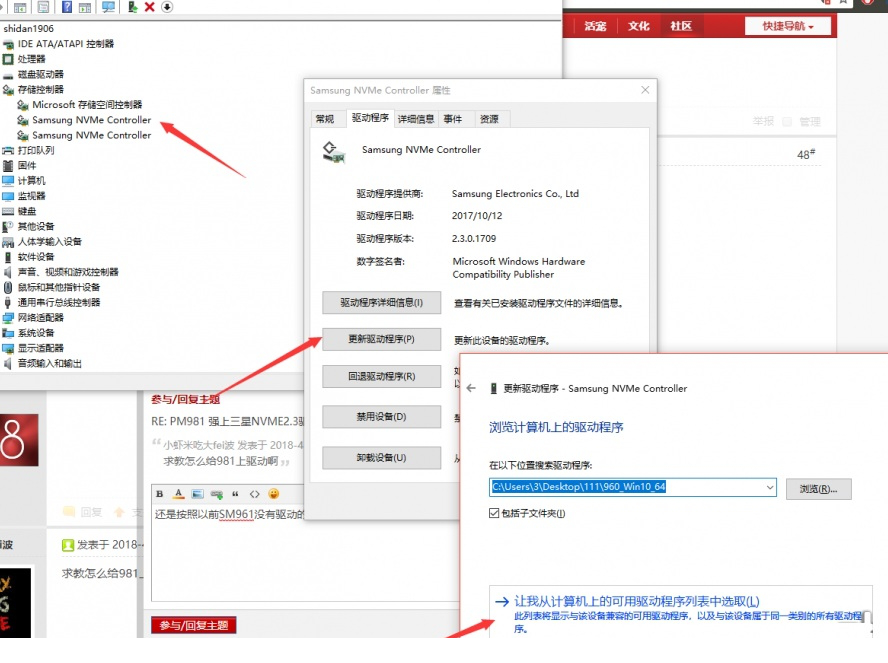Screen dimensions: 888x663
Task: Click the insert image icon in reply editor
Action: tap(197, 494)
